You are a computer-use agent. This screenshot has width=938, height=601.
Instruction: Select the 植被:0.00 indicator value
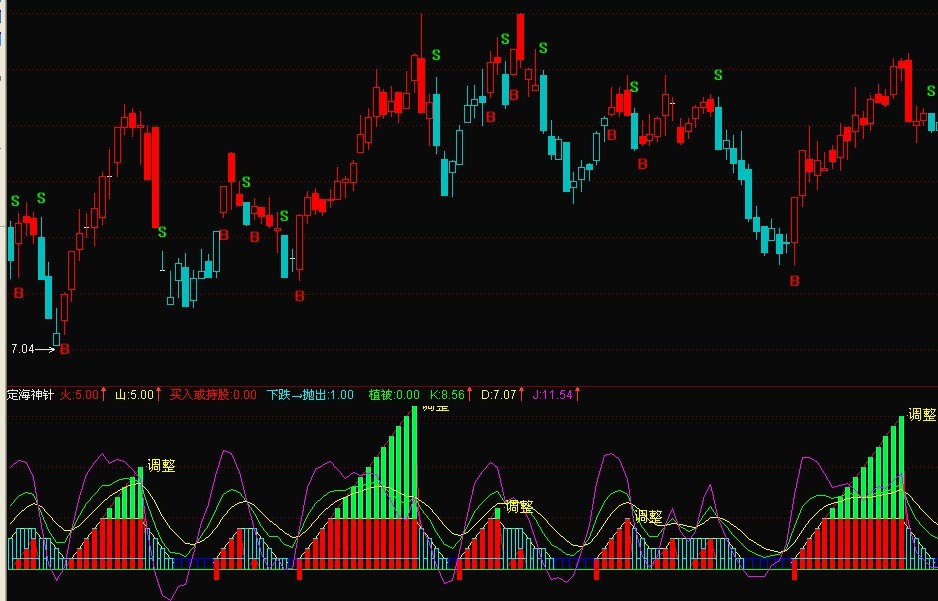pos(394,395)
